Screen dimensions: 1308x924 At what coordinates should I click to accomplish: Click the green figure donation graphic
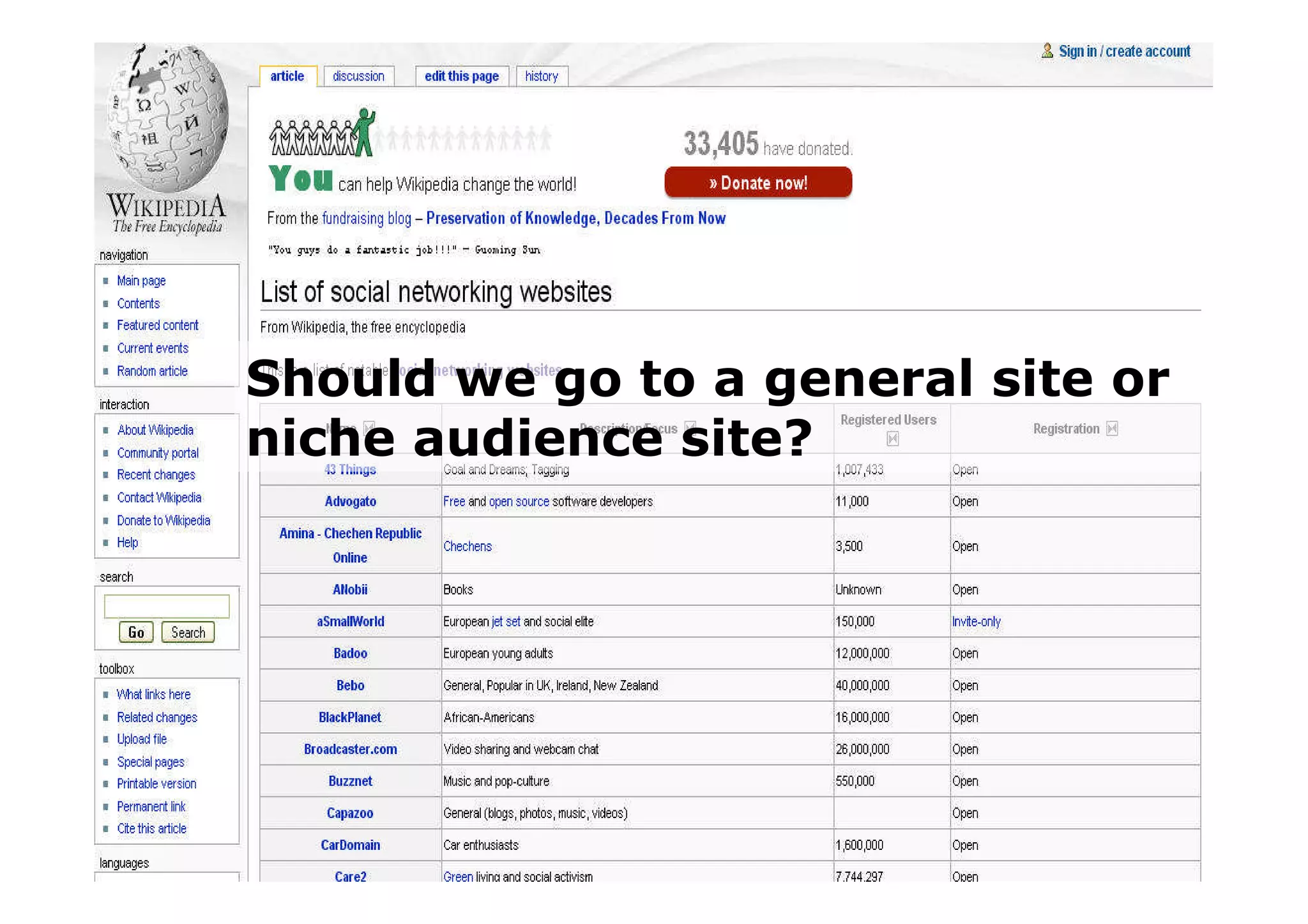click(365, 132)
